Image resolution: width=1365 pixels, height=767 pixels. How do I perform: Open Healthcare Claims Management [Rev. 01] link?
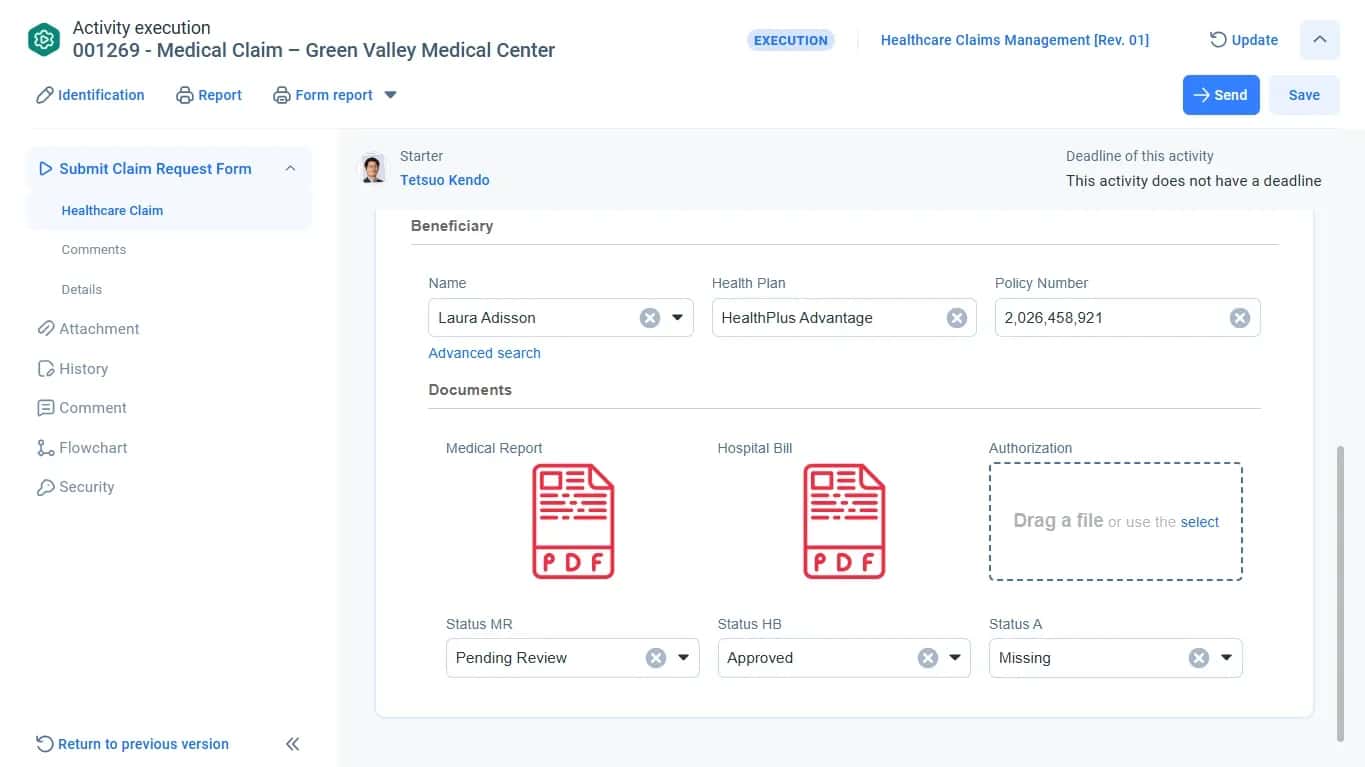pos(1015,40)
